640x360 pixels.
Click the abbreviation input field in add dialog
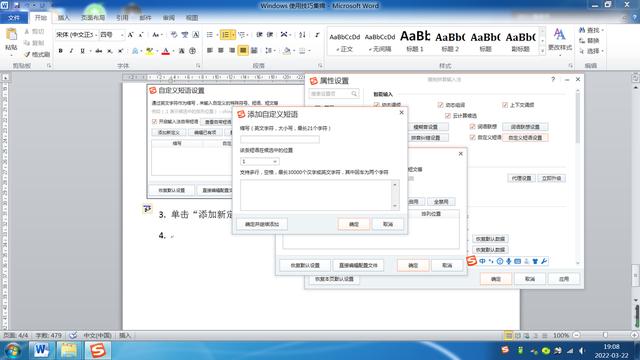click(x=280, y=140)
